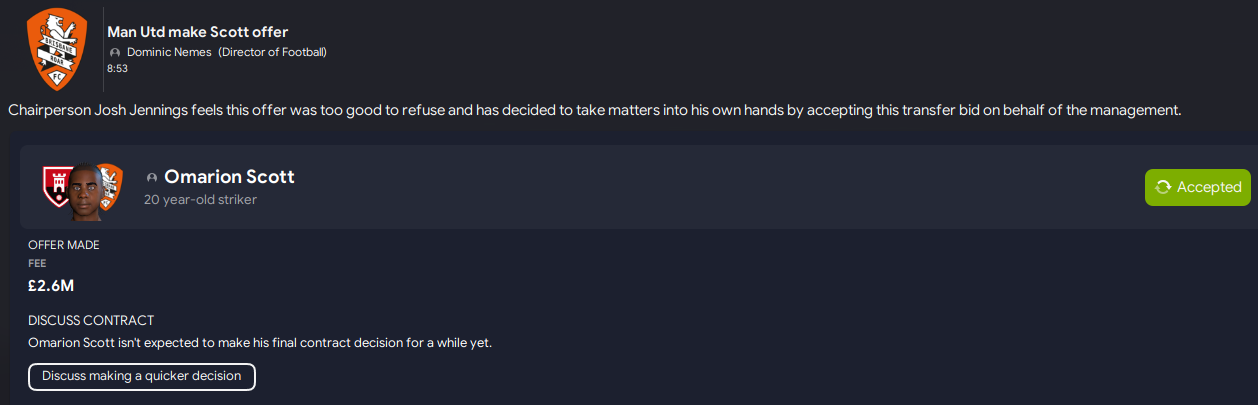The width and height of the screenshot is (1258, 405).
Task: Open Omarion Scott's face portrait
Action: tap(86, 190)
